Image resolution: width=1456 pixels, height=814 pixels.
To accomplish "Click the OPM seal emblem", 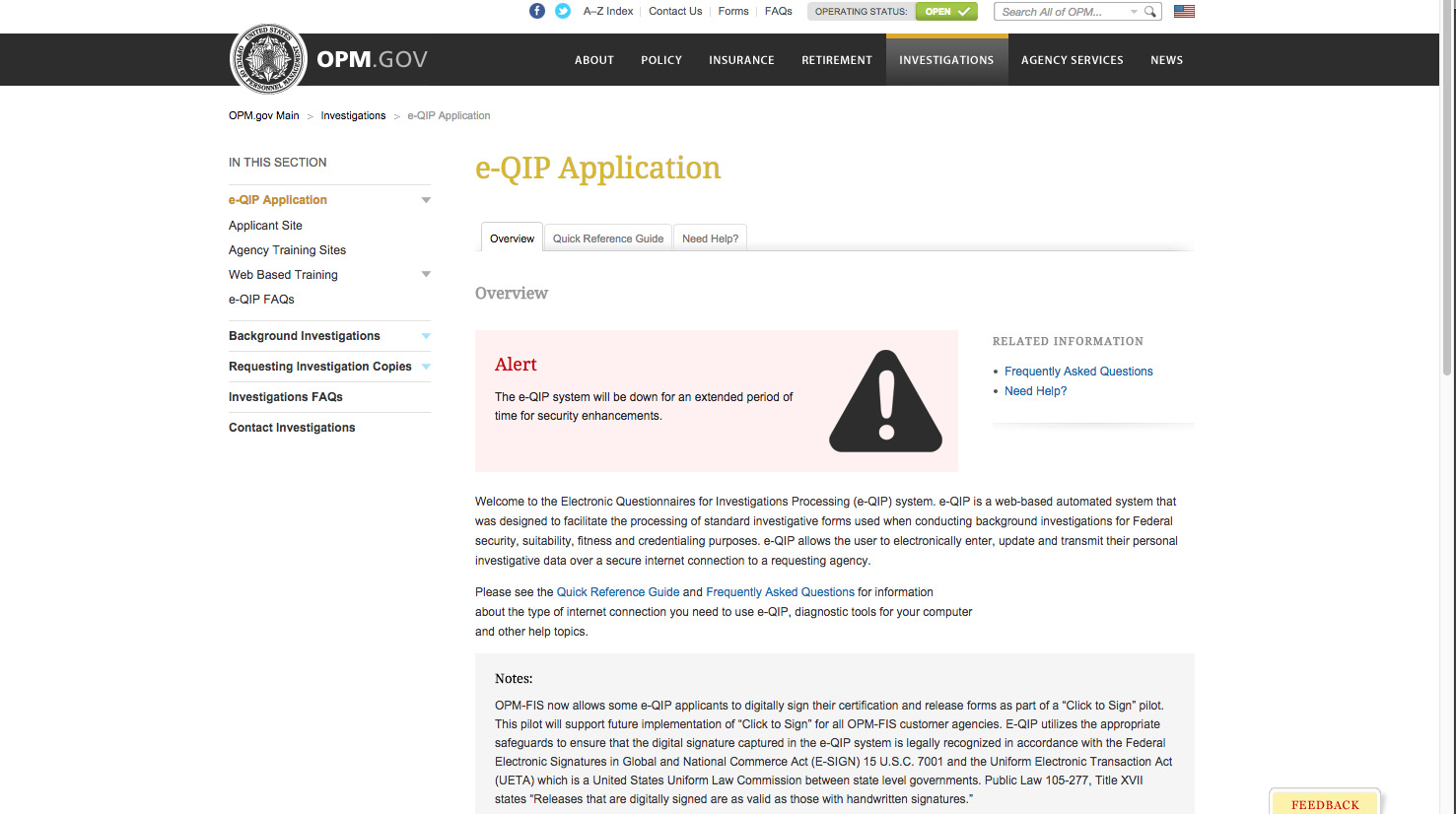I will [x=268, y=59].
